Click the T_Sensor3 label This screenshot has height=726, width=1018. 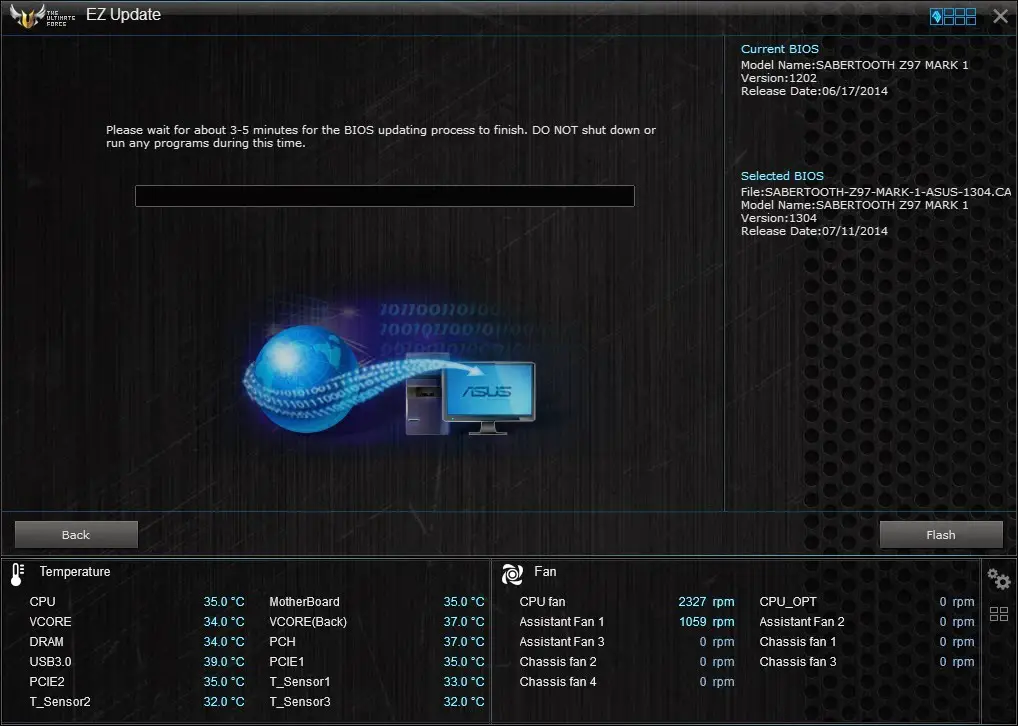coord(300,702)
